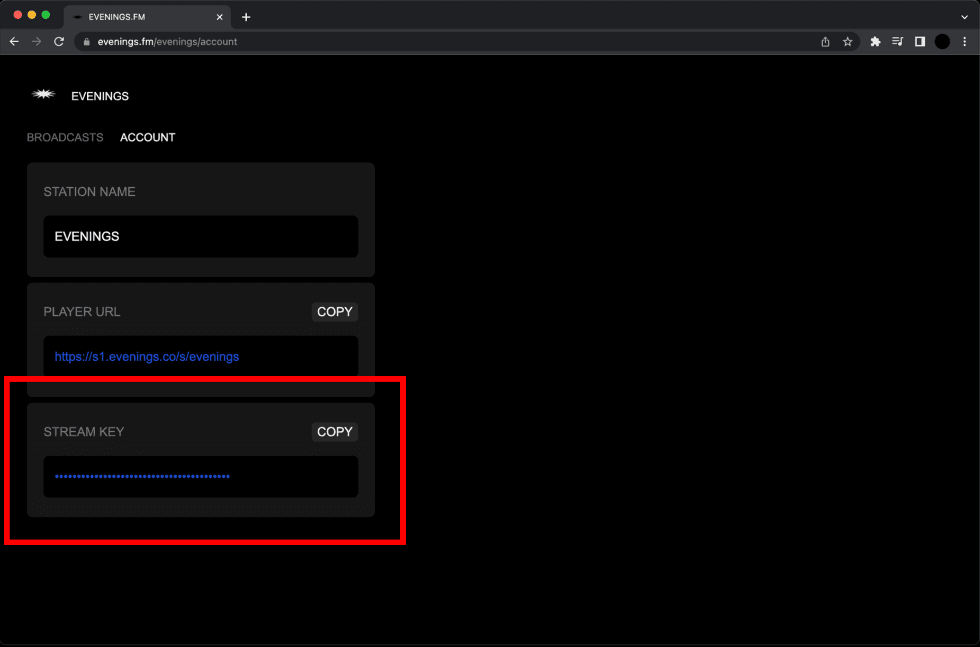980x647 pixels.
Task: Open the profile avatar menu
Action: 942,42
